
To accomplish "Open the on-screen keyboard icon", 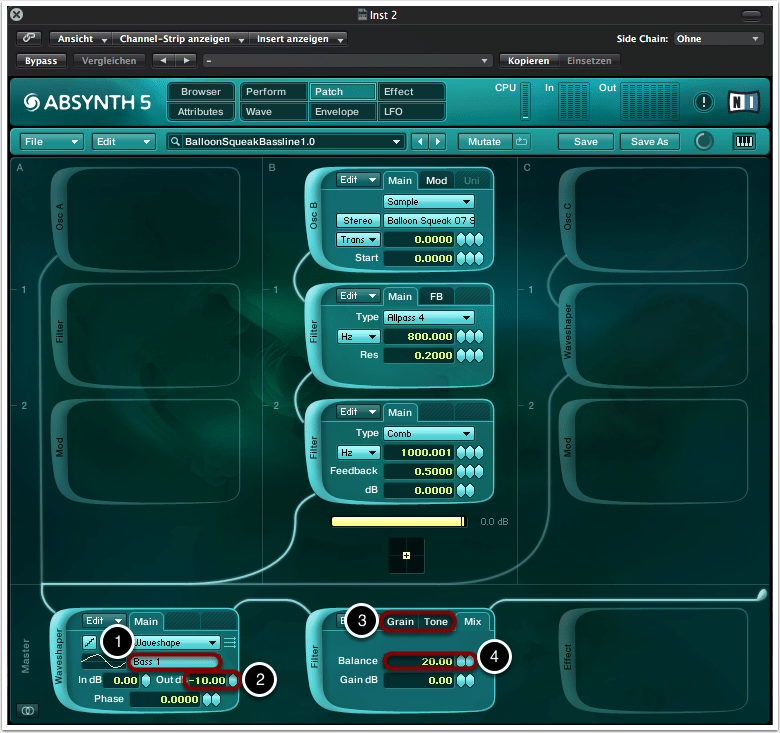I will point(744,142).
